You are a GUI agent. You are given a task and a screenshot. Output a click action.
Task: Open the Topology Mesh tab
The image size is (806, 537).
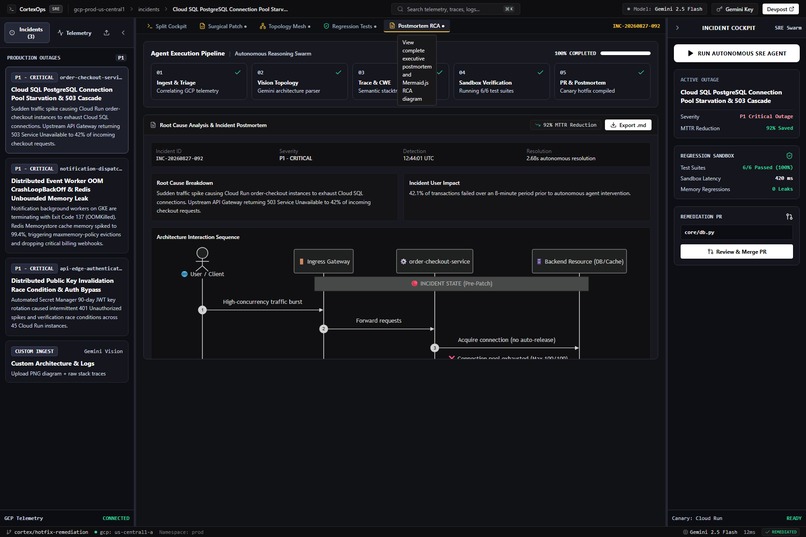[285, 26]
